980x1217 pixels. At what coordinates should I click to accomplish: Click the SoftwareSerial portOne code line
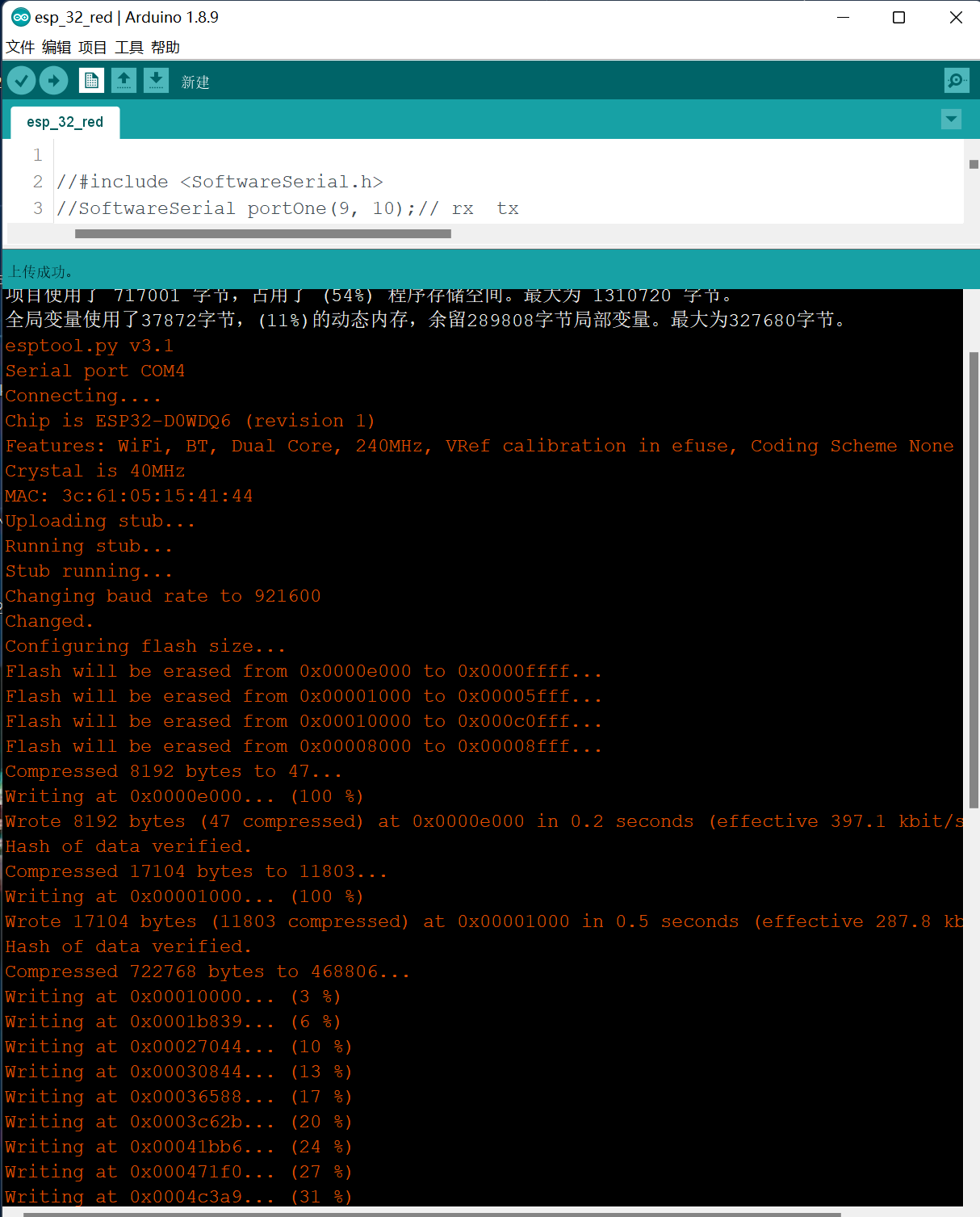(288, 208)
